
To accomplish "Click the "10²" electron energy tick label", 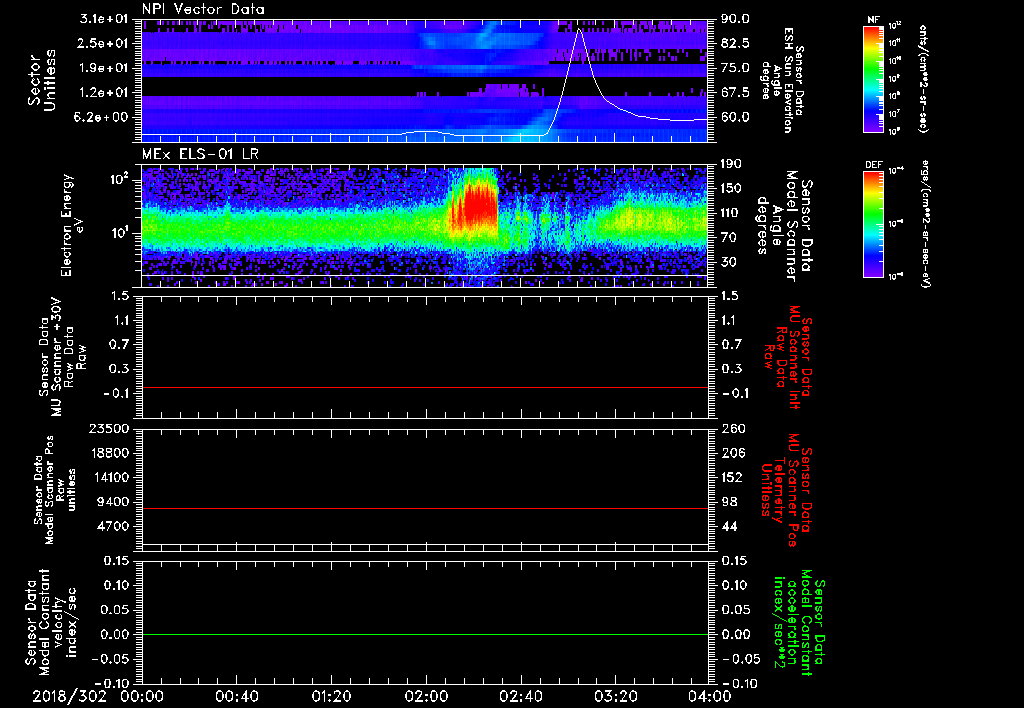I will tap(118, 180).
